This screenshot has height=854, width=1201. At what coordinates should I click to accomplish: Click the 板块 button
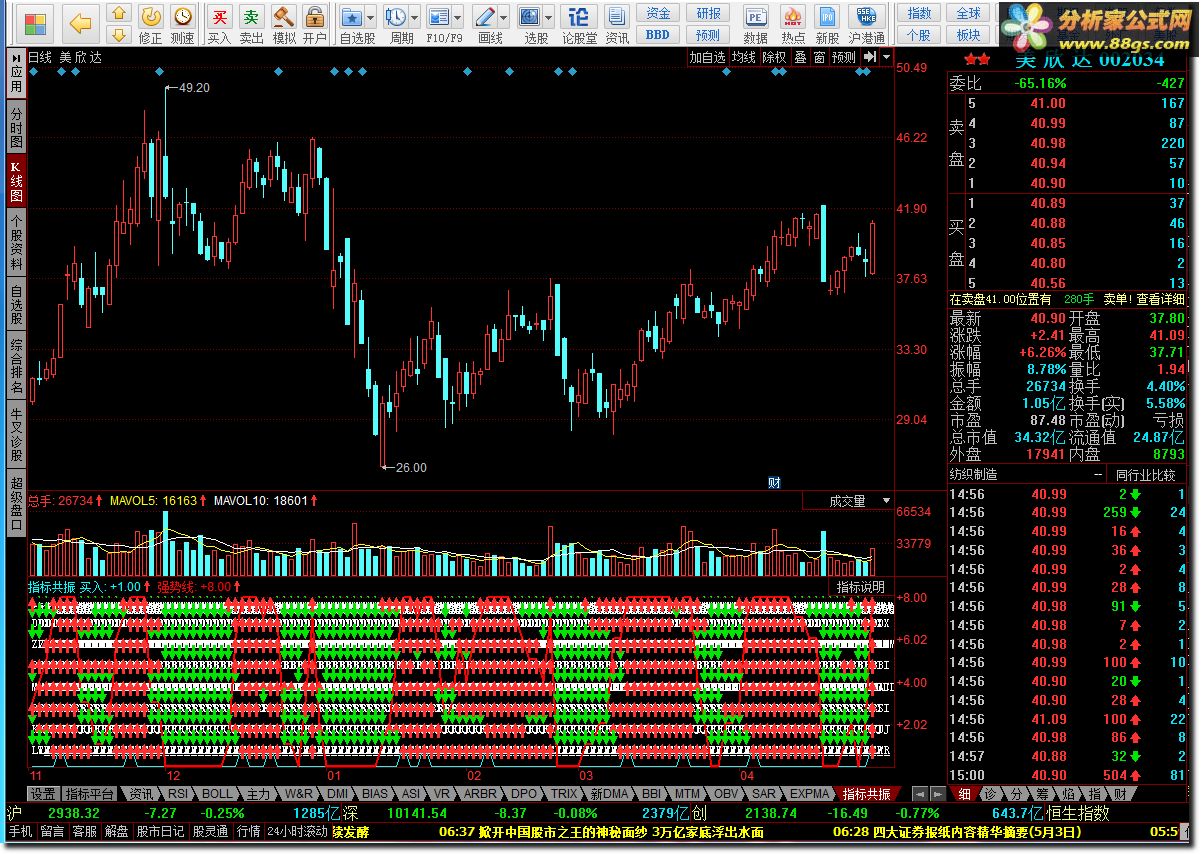(968, 35)
